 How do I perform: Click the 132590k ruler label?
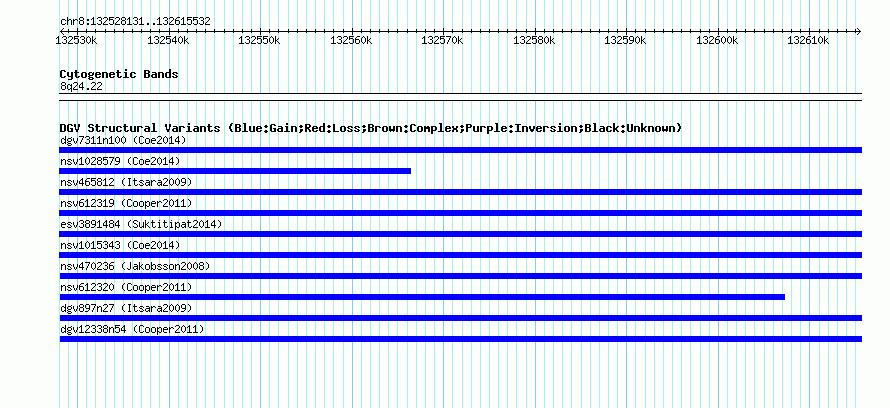pyautogui.click(x=625, y=40)
